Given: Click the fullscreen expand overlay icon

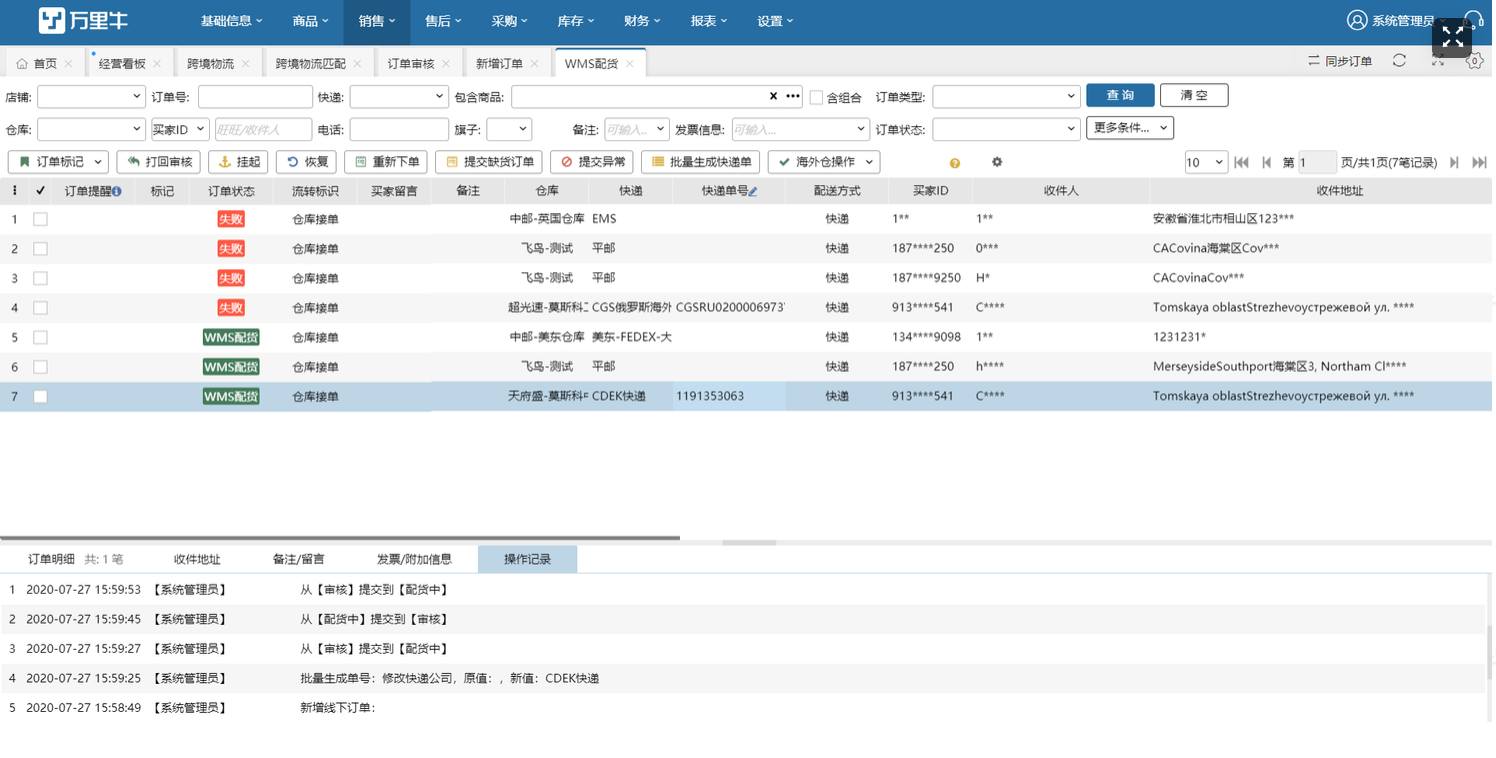Looking at the screenshot, I should pos(1453,38).
